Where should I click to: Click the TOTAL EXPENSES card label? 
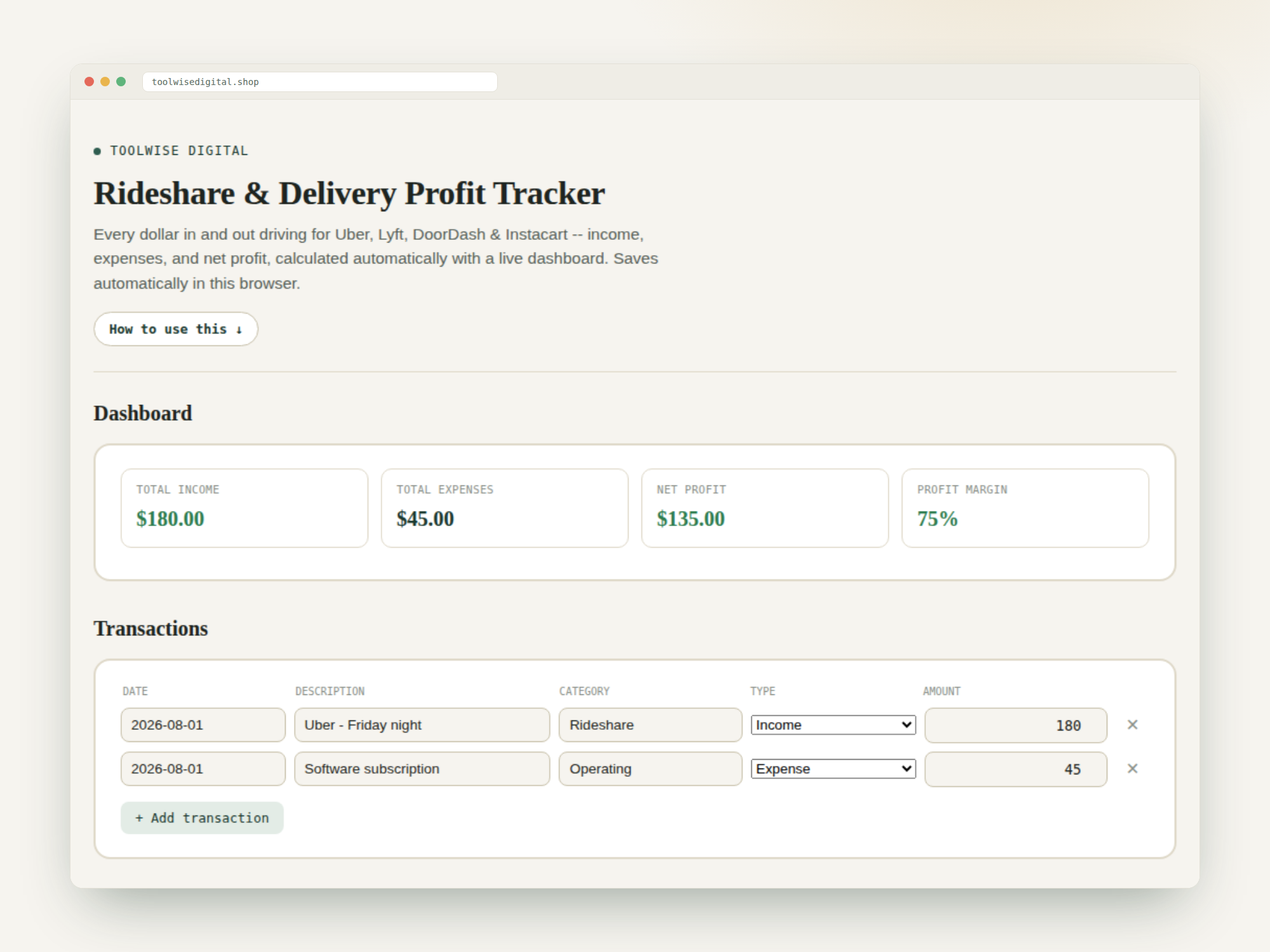(x=445, y=489)
